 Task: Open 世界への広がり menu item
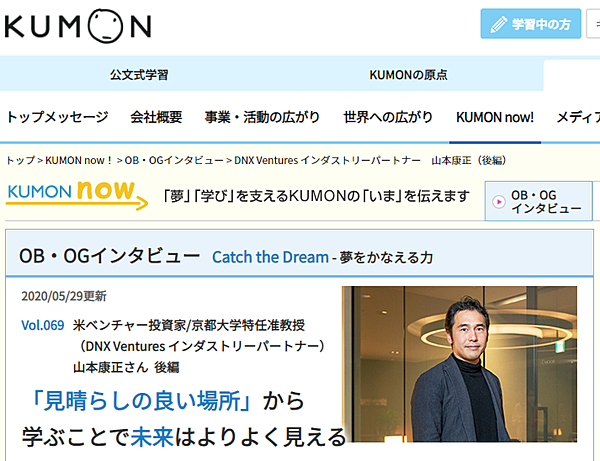tap(388, 117)
